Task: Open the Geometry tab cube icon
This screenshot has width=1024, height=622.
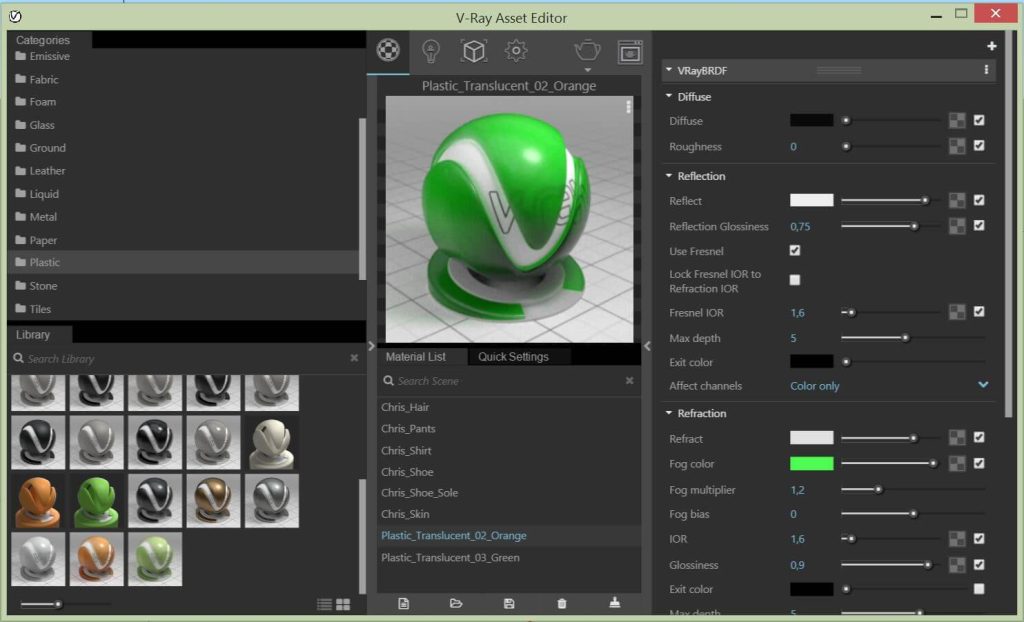Action: (473, 51)
